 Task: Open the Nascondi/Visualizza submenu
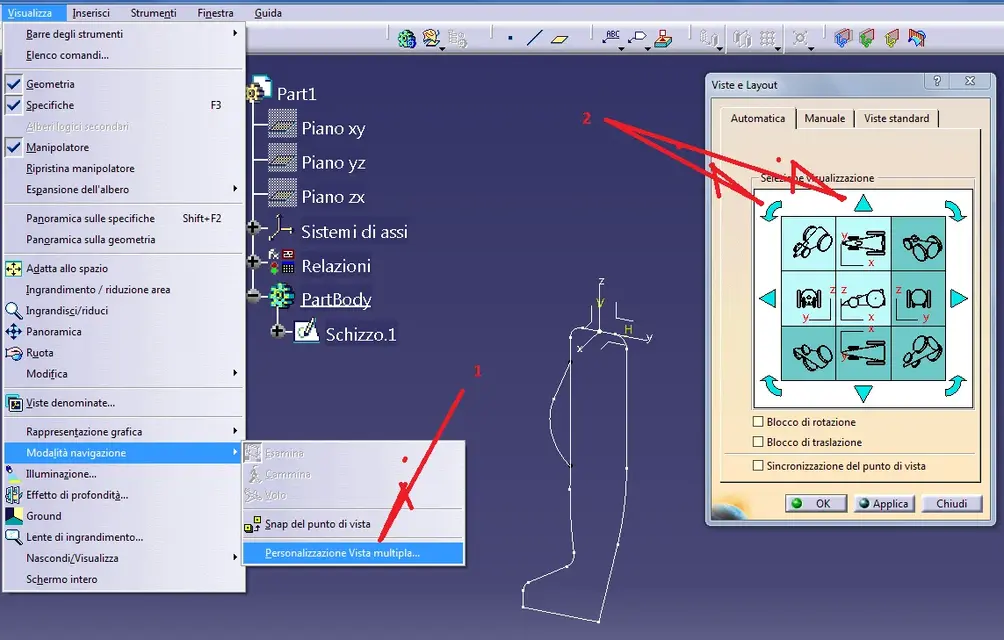coord(124,558)
